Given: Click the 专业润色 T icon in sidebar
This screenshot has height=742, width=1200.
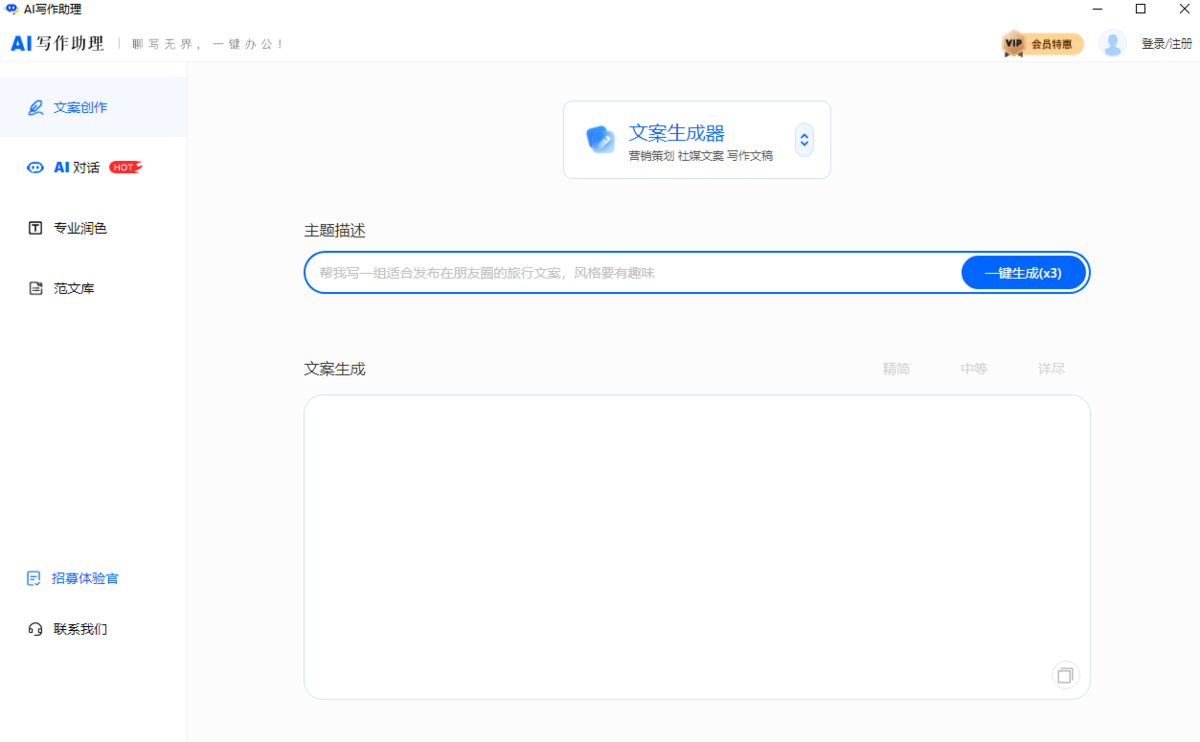Looking at the screenshot, I should [33, 227].
